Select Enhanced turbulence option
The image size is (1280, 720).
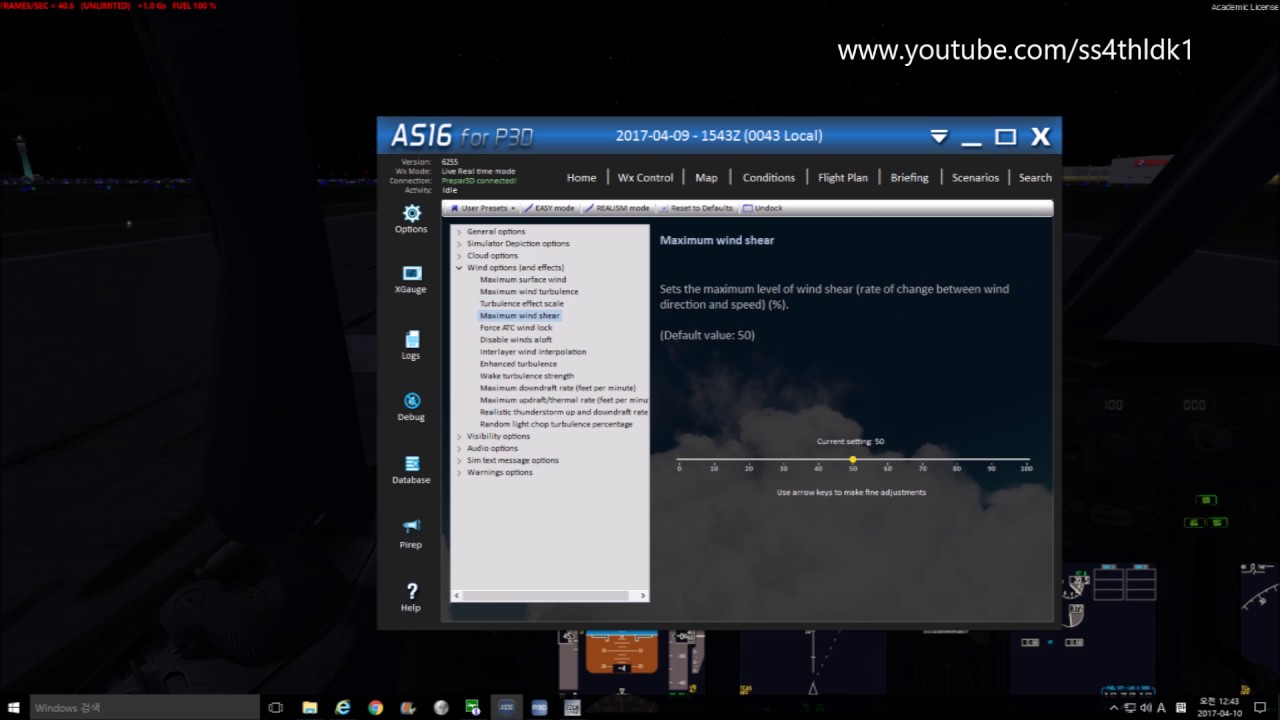518,364
